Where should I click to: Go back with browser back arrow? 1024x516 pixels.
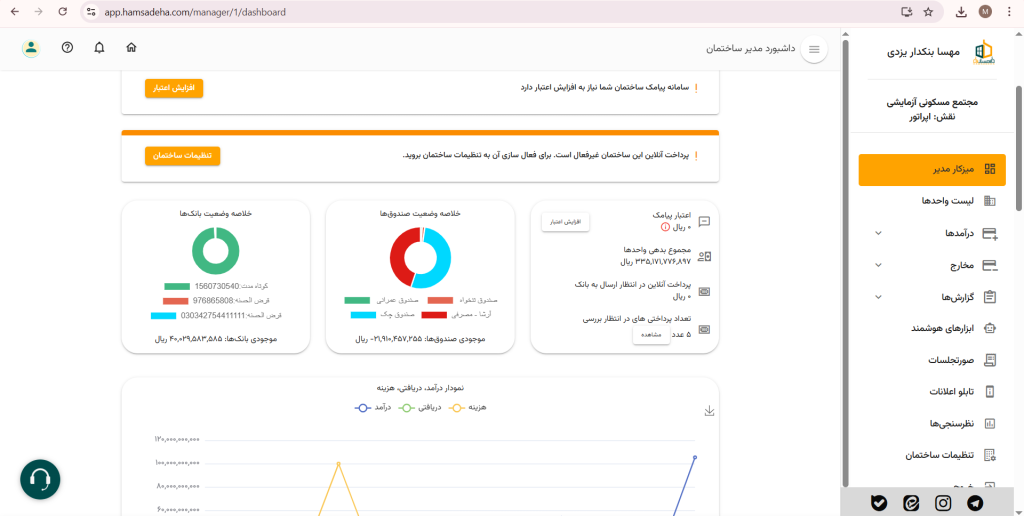(x=15, y=12)
